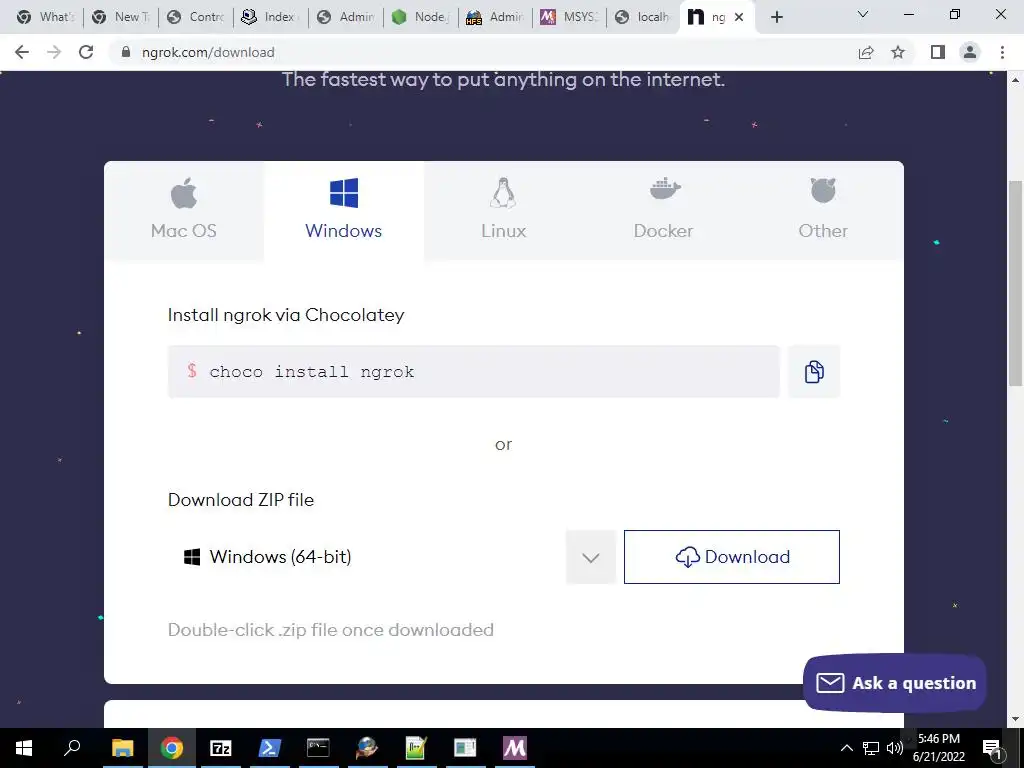1024x768 pixels.
Task: Click the taskbar clock and date
Action: pos(939,748)
